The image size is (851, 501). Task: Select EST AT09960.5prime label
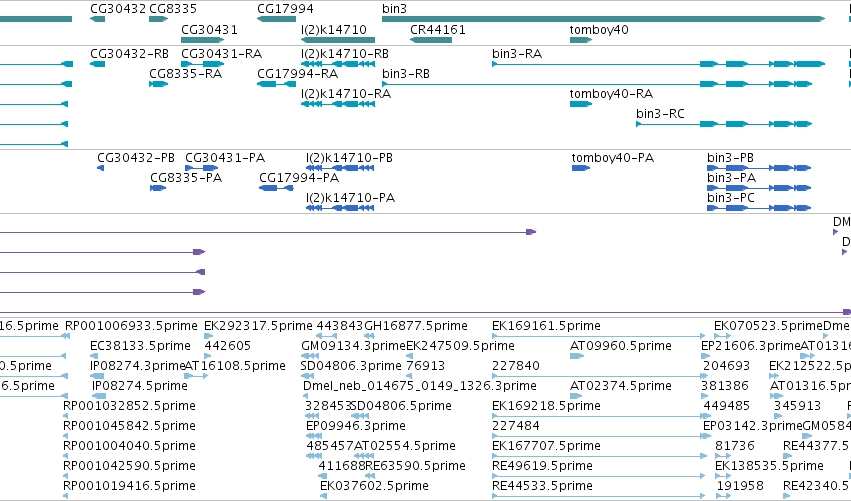620,346
